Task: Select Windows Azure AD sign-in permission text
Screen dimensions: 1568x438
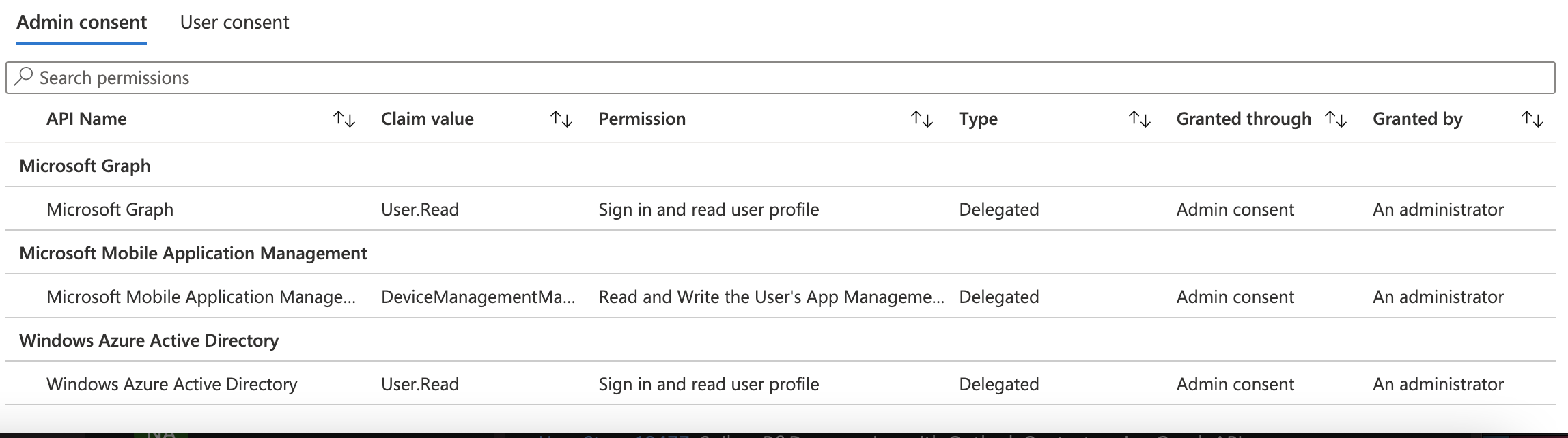Action: point(708,384)
